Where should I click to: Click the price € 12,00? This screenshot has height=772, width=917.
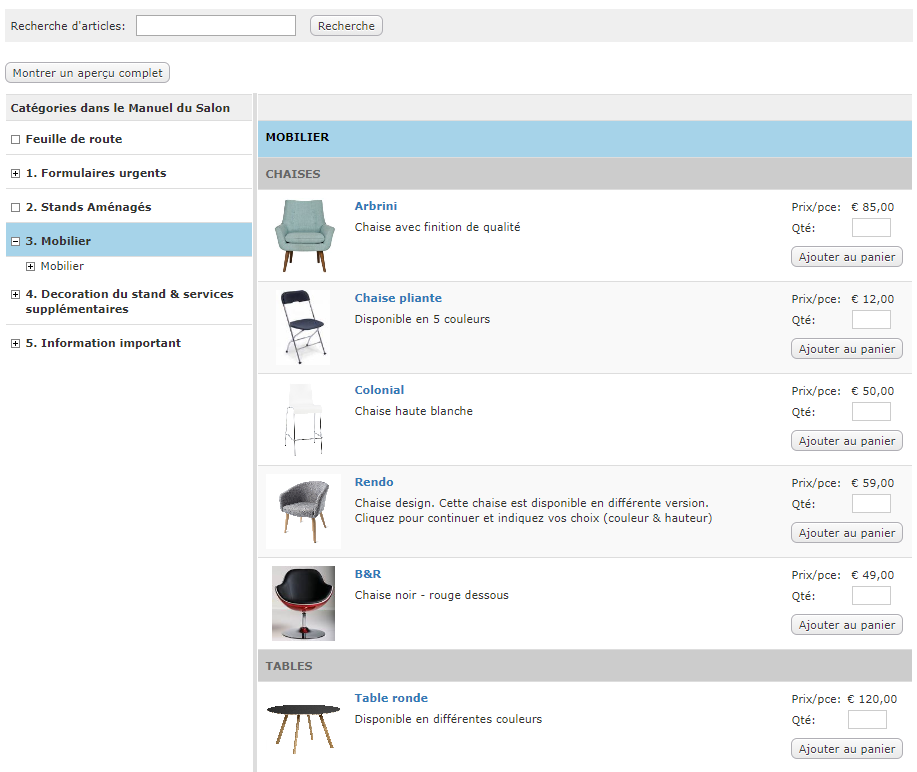pos(873,299)
